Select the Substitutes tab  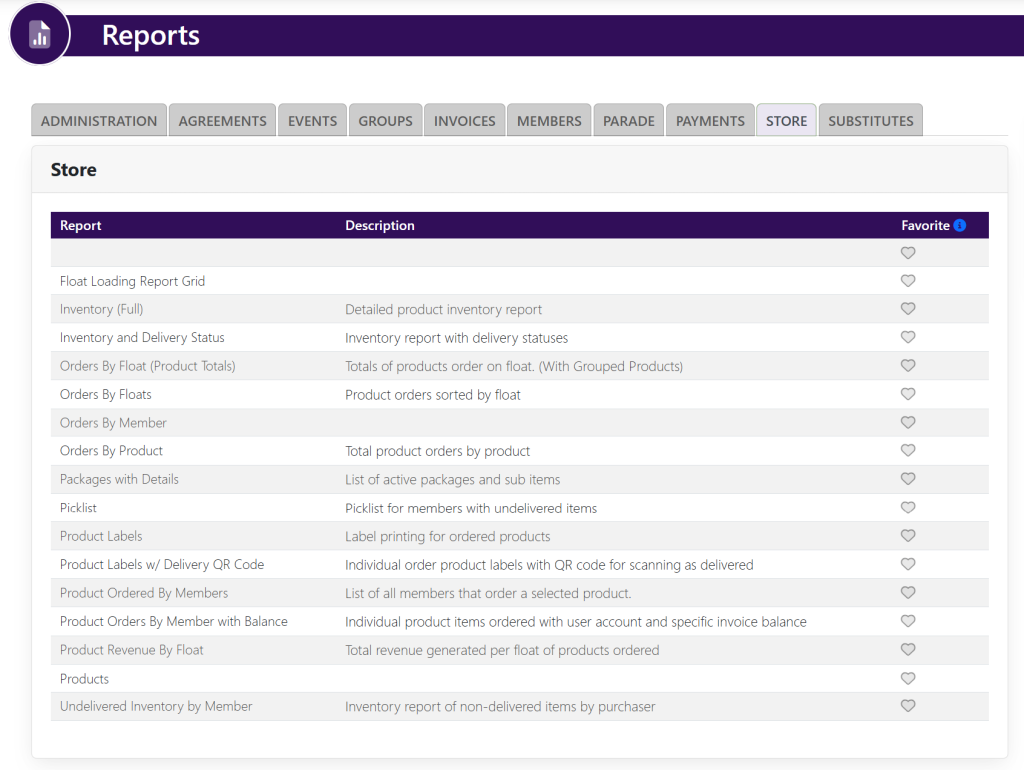point(870,121)
